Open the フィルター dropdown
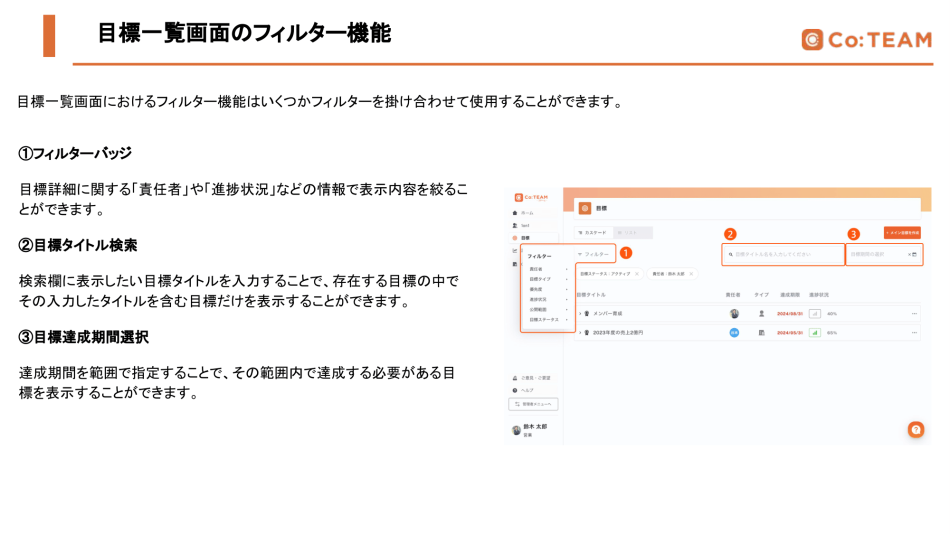The image size is (950, 534). [595, 254]
